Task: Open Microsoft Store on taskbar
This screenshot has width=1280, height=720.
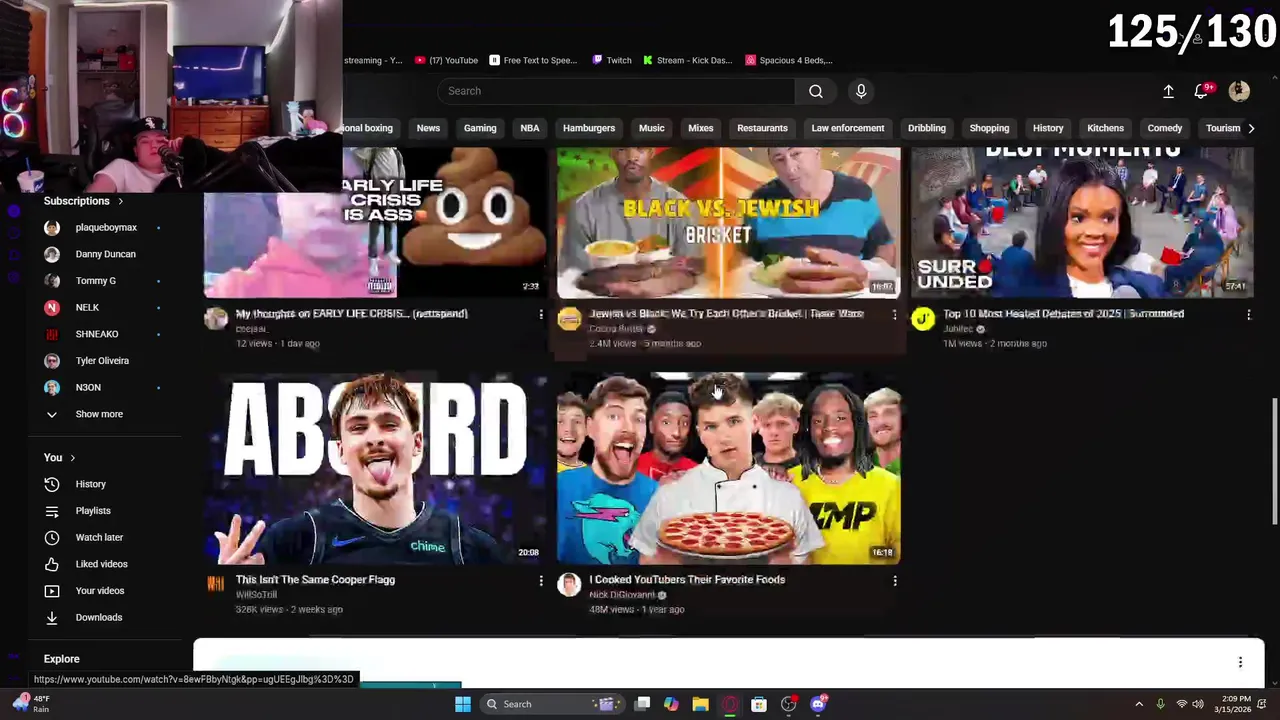Action: (759, 704)
